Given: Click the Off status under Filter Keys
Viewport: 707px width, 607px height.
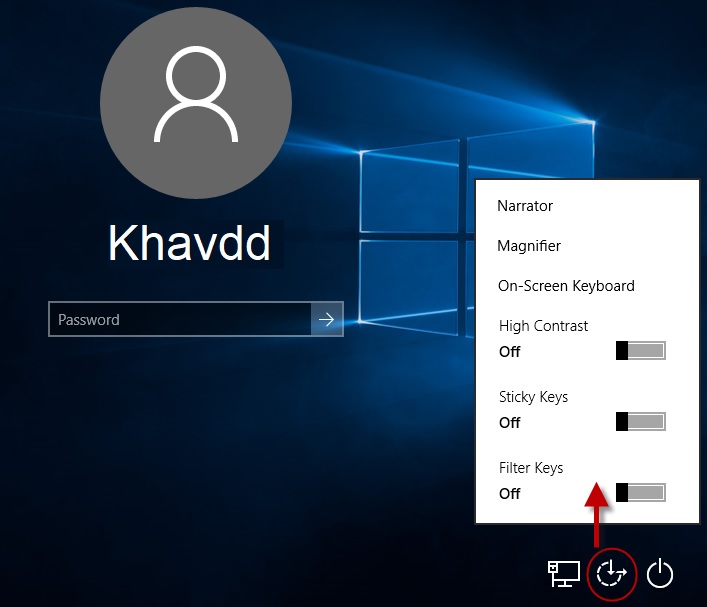Looking at the screenshot, I should (510, 494).
